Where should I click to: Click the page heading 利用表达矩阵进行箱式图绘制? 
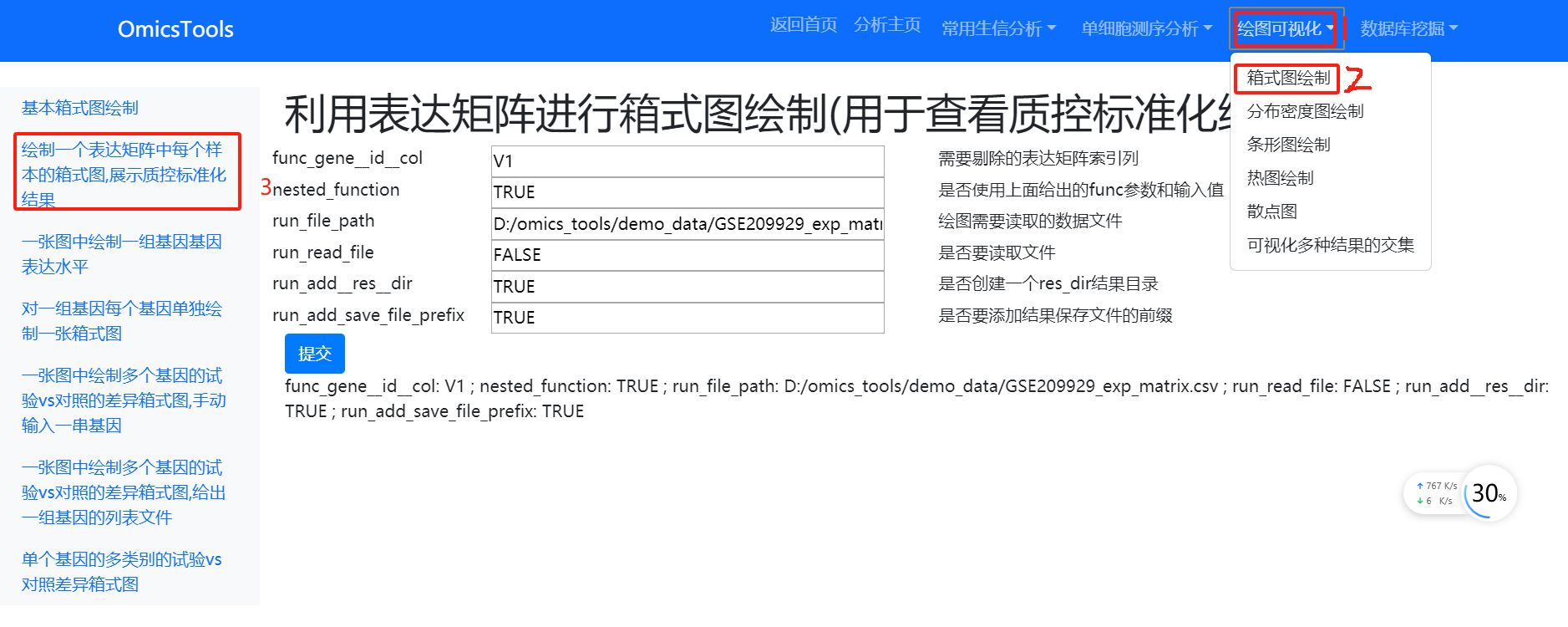756,114
